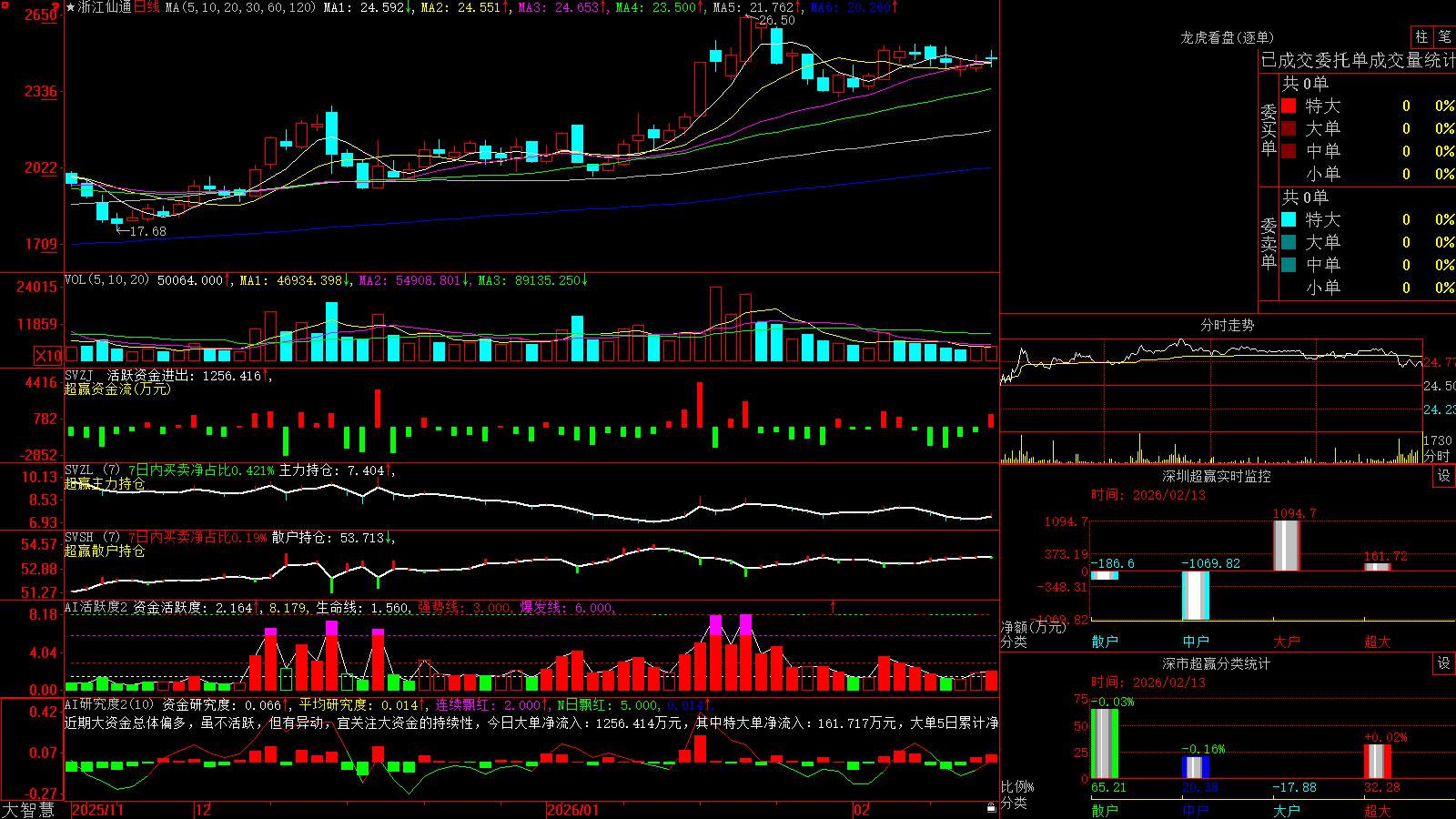Screen dimensions: 1456x819
Task: Click the 超赢主力持仓 label
Action: tap(105, 483)
